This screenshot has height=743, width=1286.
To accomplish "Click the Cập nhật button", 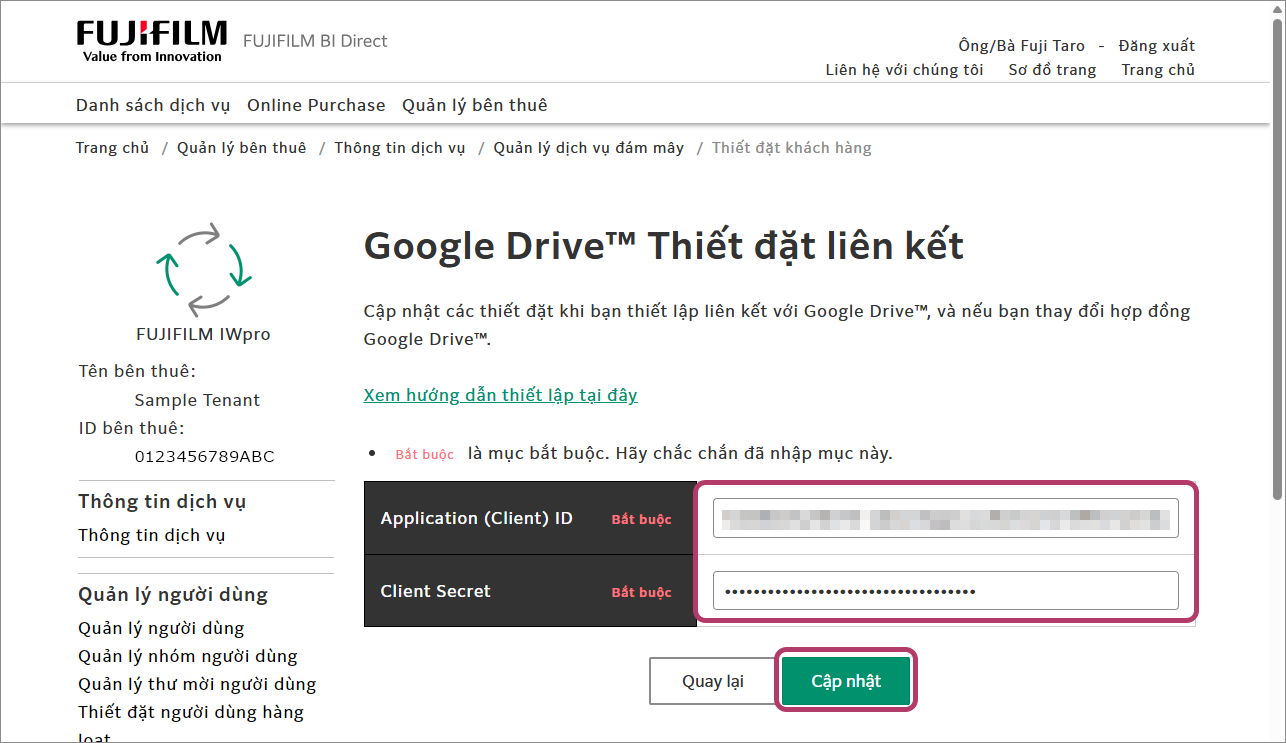I will tap(846, 681).
